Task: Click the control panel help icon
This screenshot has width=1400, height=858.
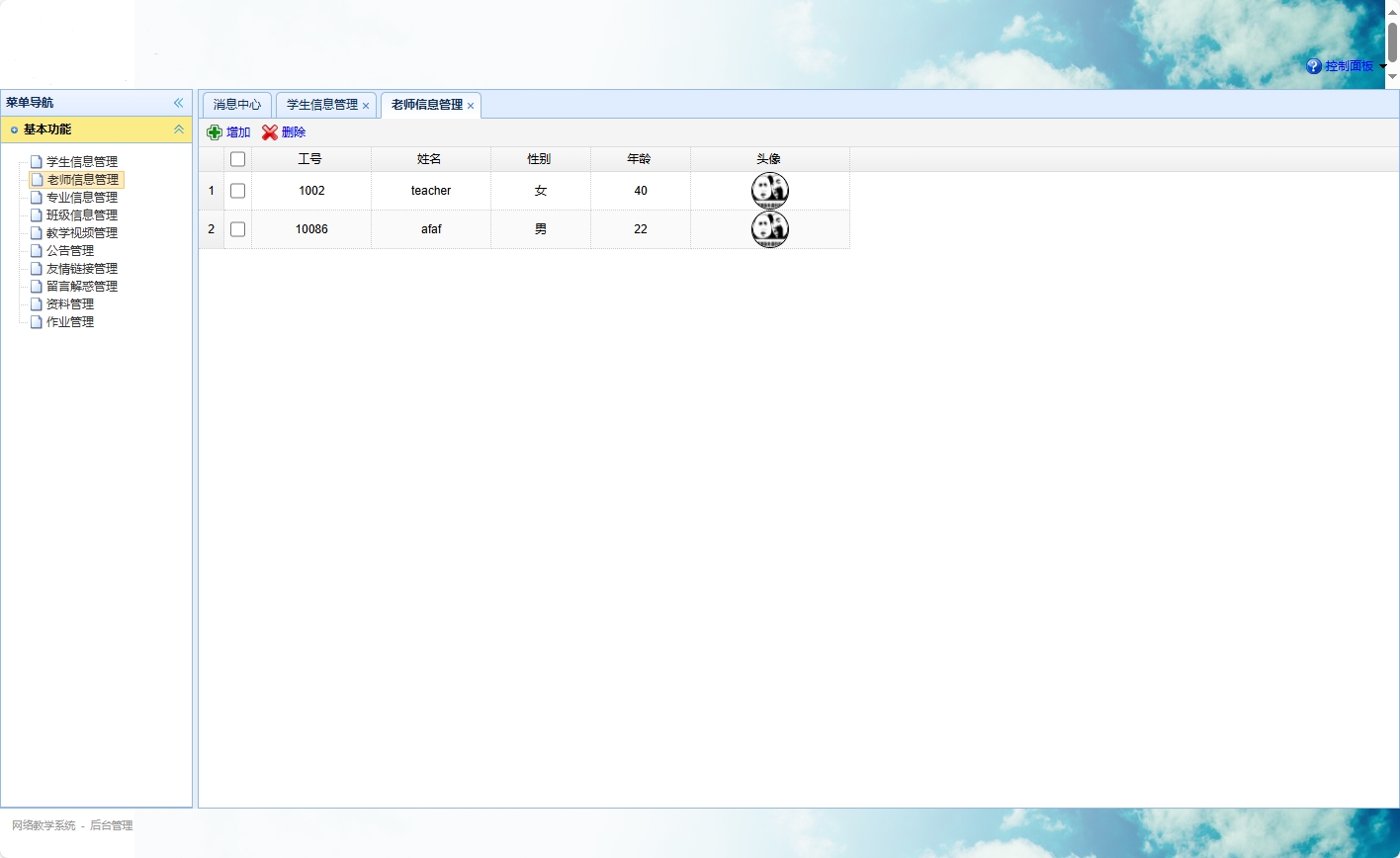Action: click(x=1314, y=66)
